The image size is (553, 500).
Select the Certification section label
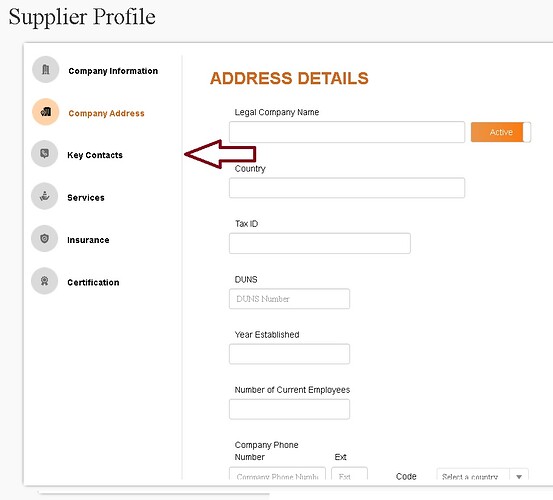(93, 282)
